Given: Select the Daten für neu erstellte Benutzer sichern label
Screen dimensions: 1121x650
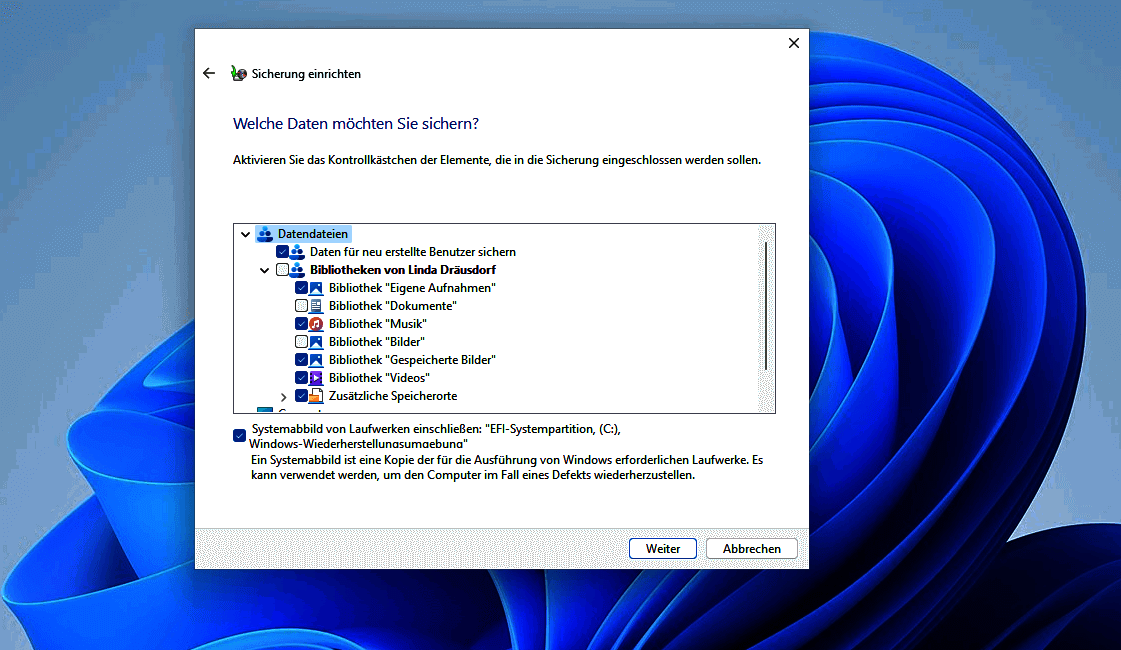Looking at the screenshot, I should point(413,252).
